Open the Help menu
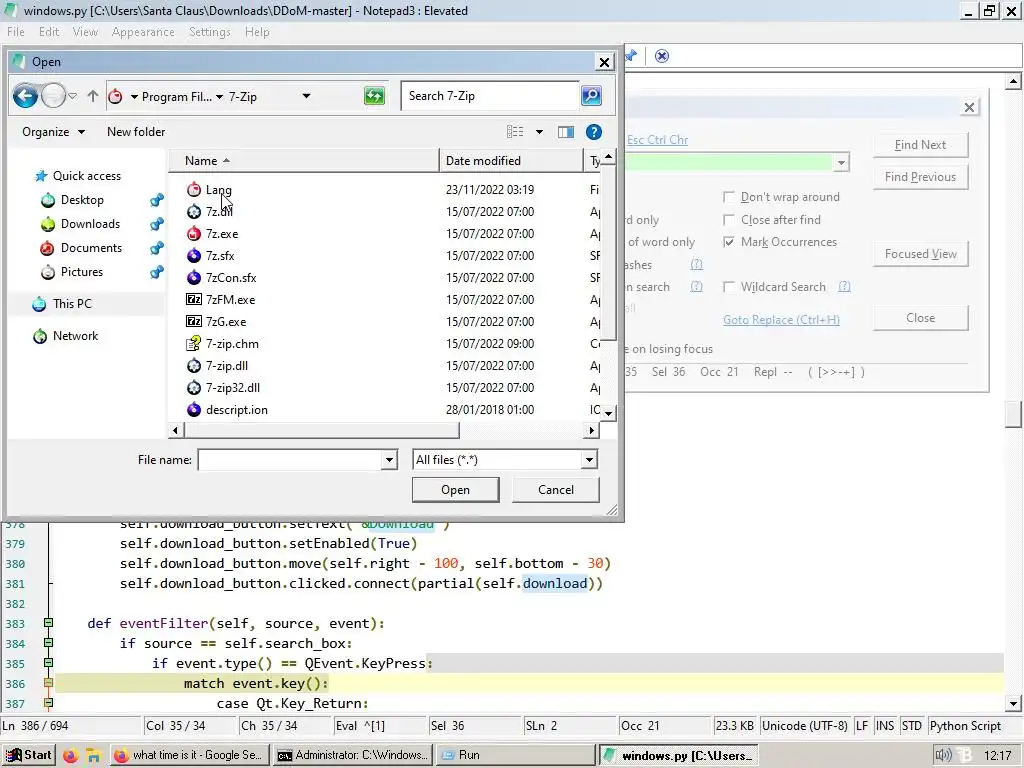 (257, 32)
